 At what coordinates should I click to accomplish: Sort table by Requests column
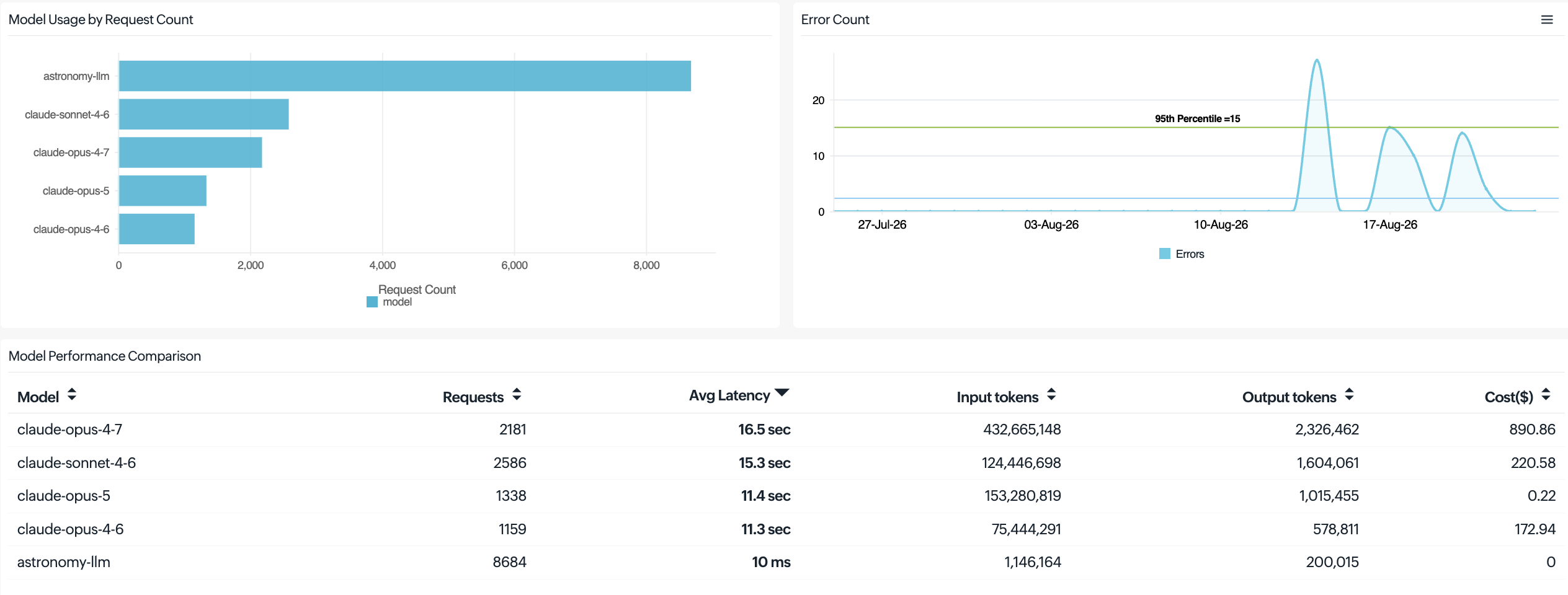click(x=517, y=395)
